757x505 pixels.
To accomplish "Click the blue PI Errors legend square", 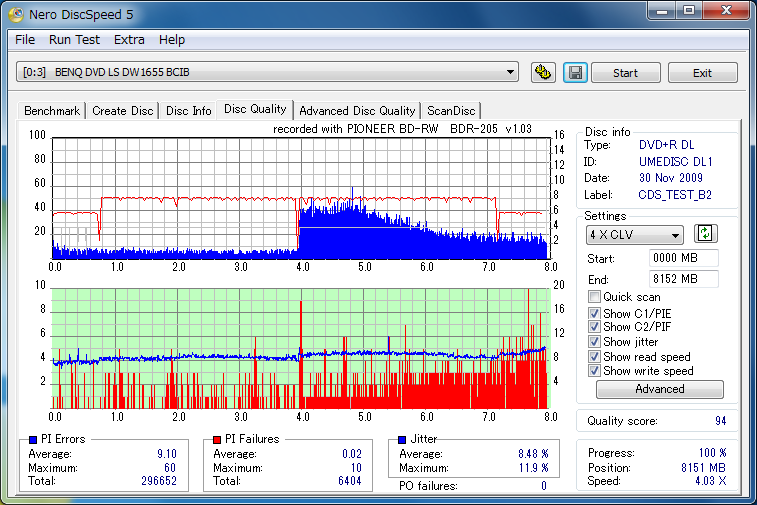I will (x=33, y=439).
